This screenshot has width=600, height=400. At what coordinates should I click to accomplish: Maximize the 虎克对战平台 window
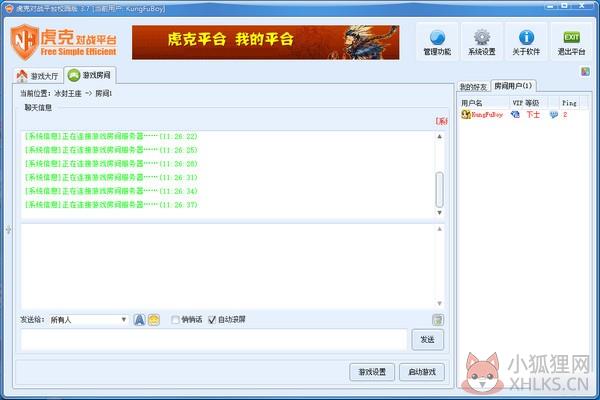coord(565,6)
